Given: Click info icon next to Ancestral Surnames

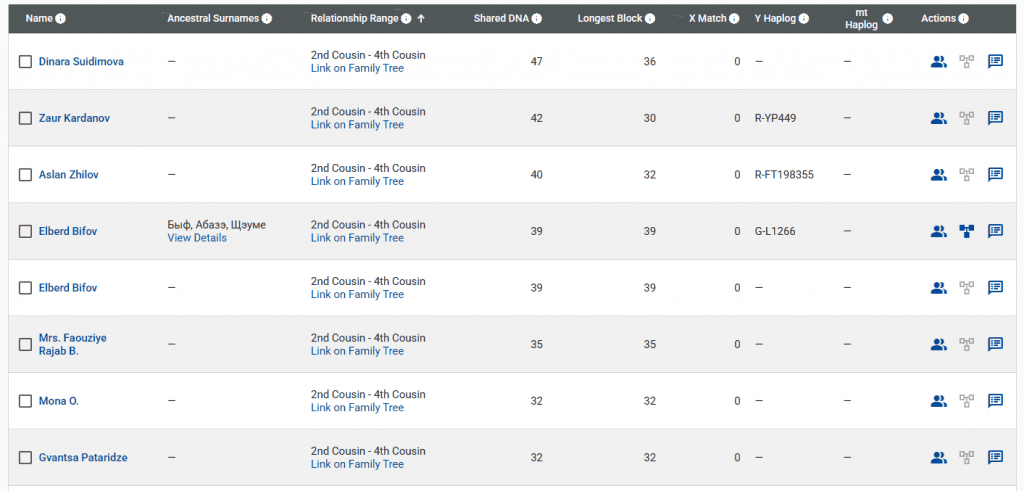Looking at the screenshot, I should pos(266,19).
